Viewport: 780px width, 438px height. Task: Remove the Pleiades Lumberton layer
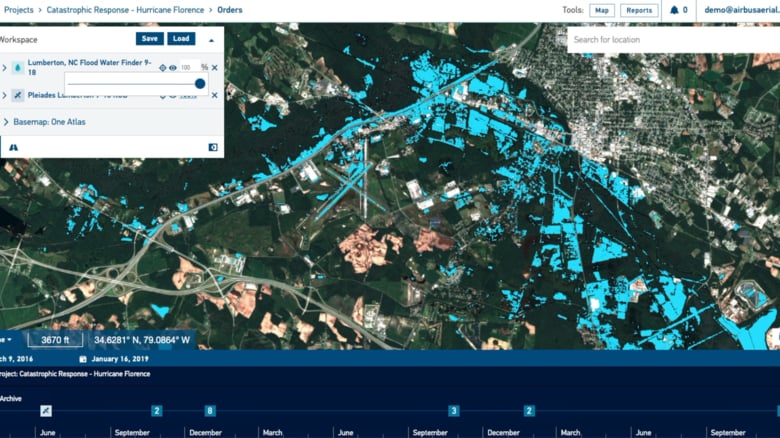point(215,95)
